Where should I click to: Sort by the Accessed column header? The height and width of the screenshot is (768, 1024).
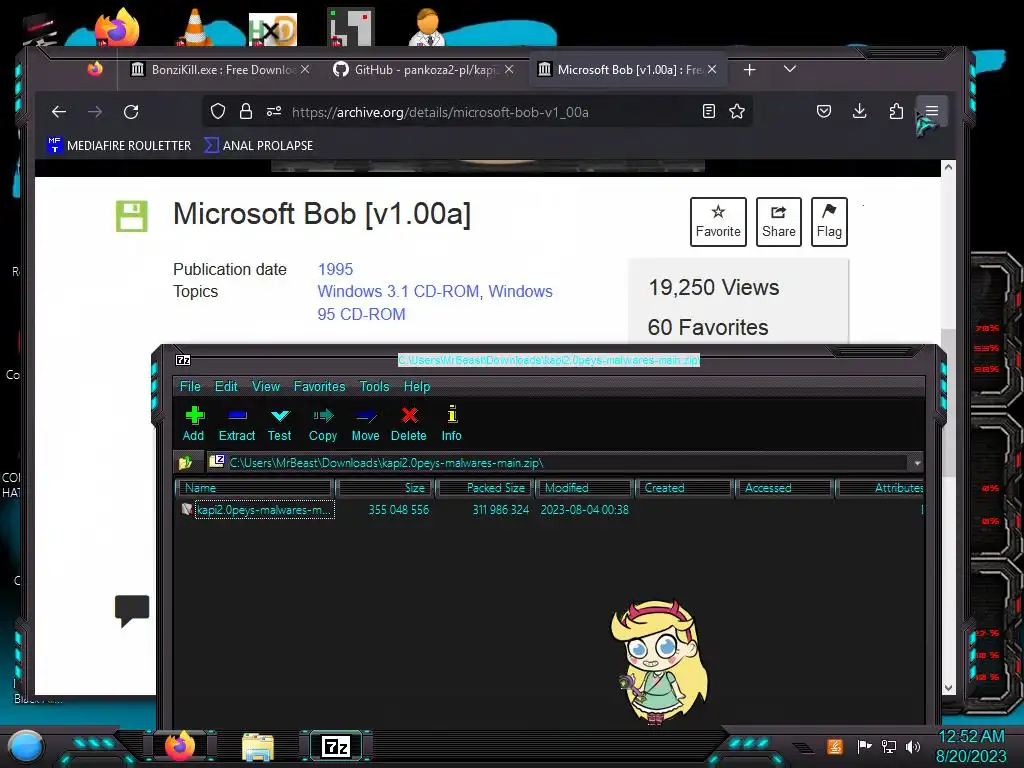pyautogui.click(x=784, y=488)
